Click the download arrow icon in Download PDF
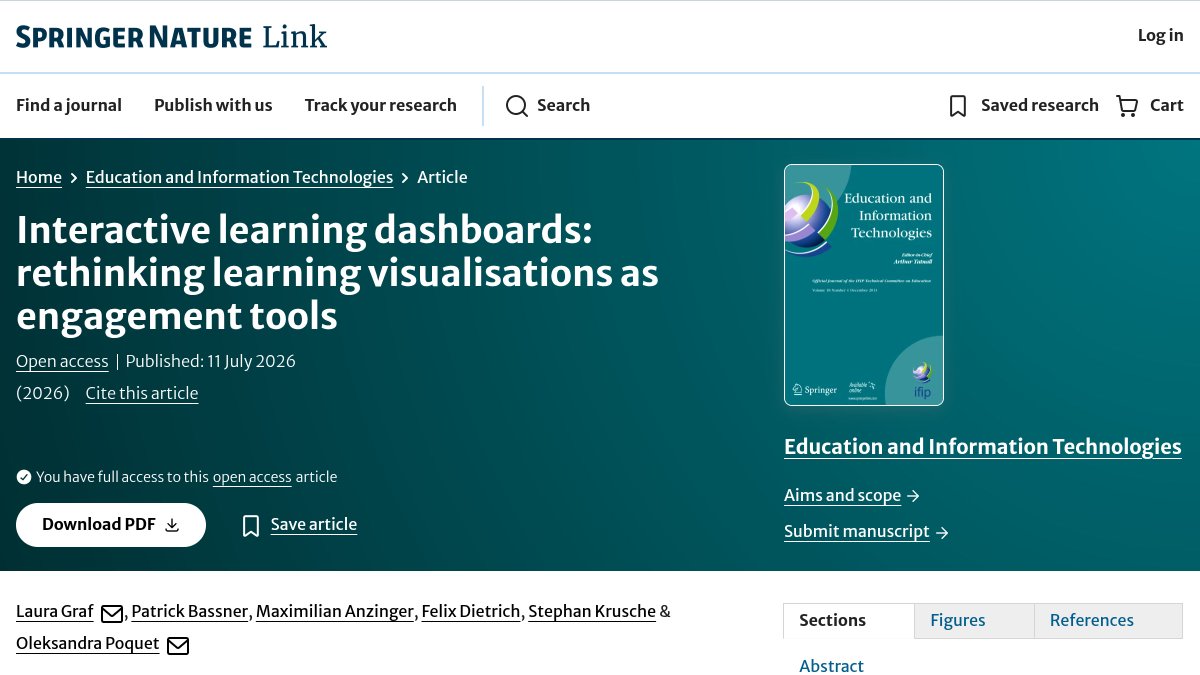The height and width of the screenshot is (675, 1200). [172, 525]
